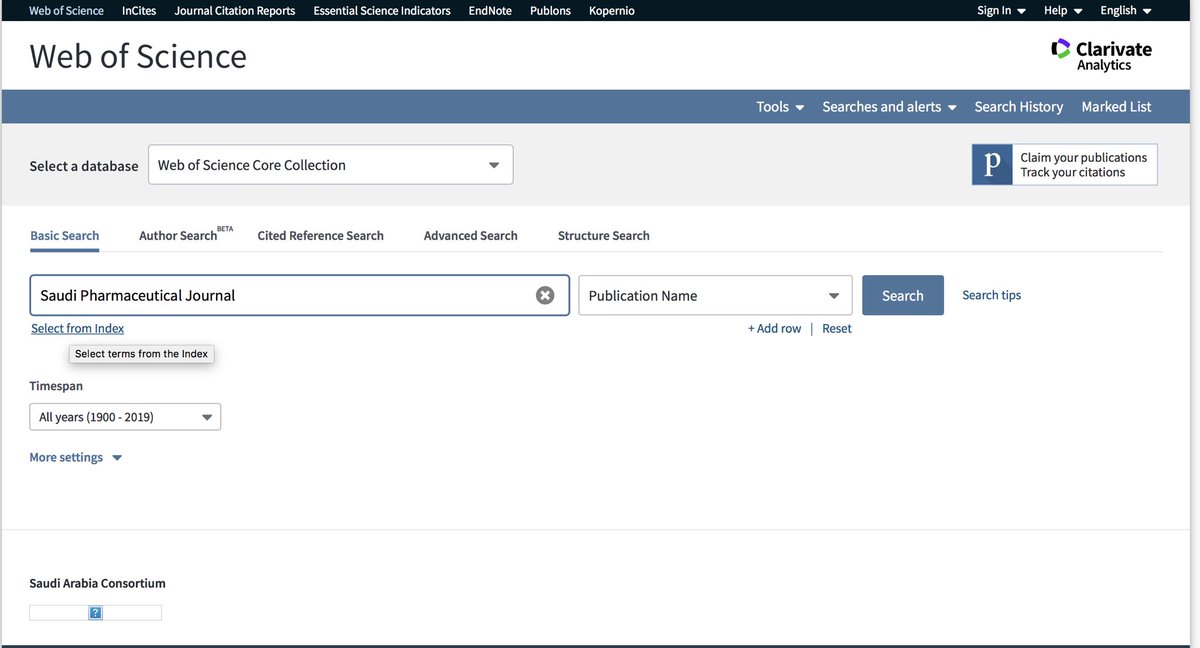Open Publons from the top bar

(550, 10)
